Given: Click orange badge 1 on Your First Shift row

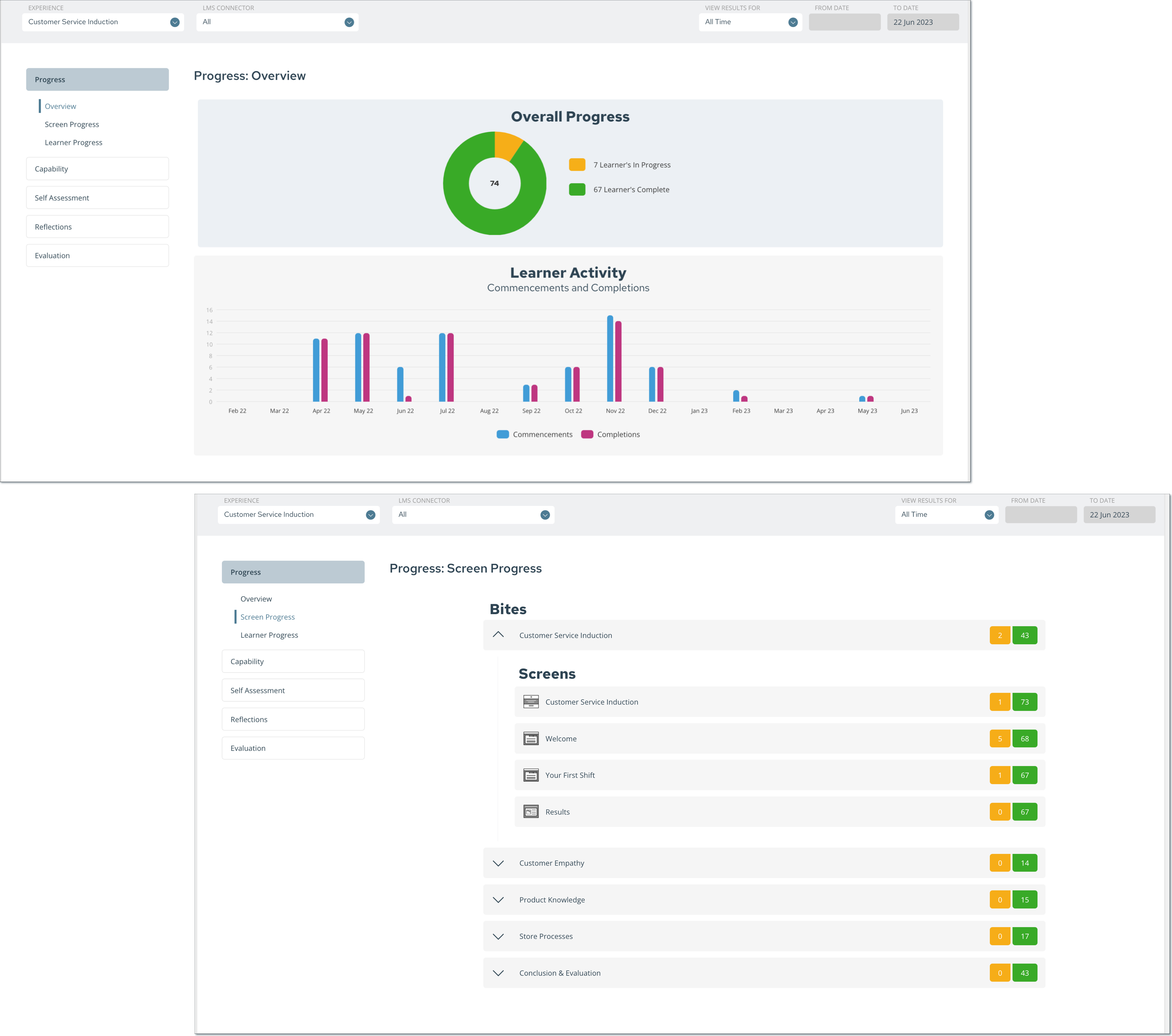Looking at the screenshot, I should pos(1000,775).
